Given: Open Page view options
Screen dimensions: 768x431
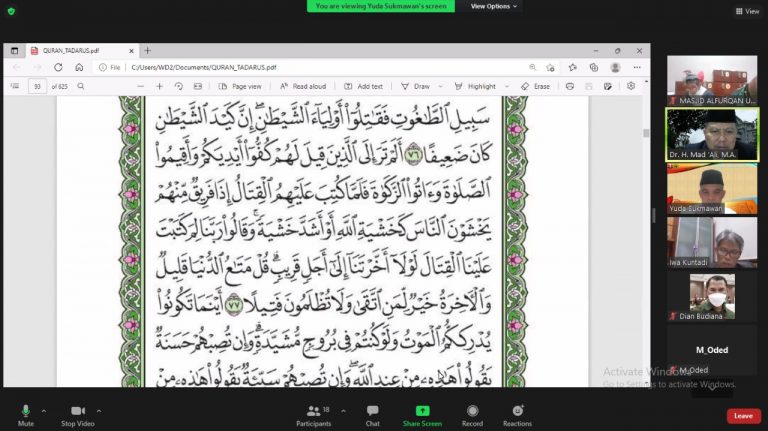Looking at the screenshot, I should pyautogui.click(x=240, y=86).
